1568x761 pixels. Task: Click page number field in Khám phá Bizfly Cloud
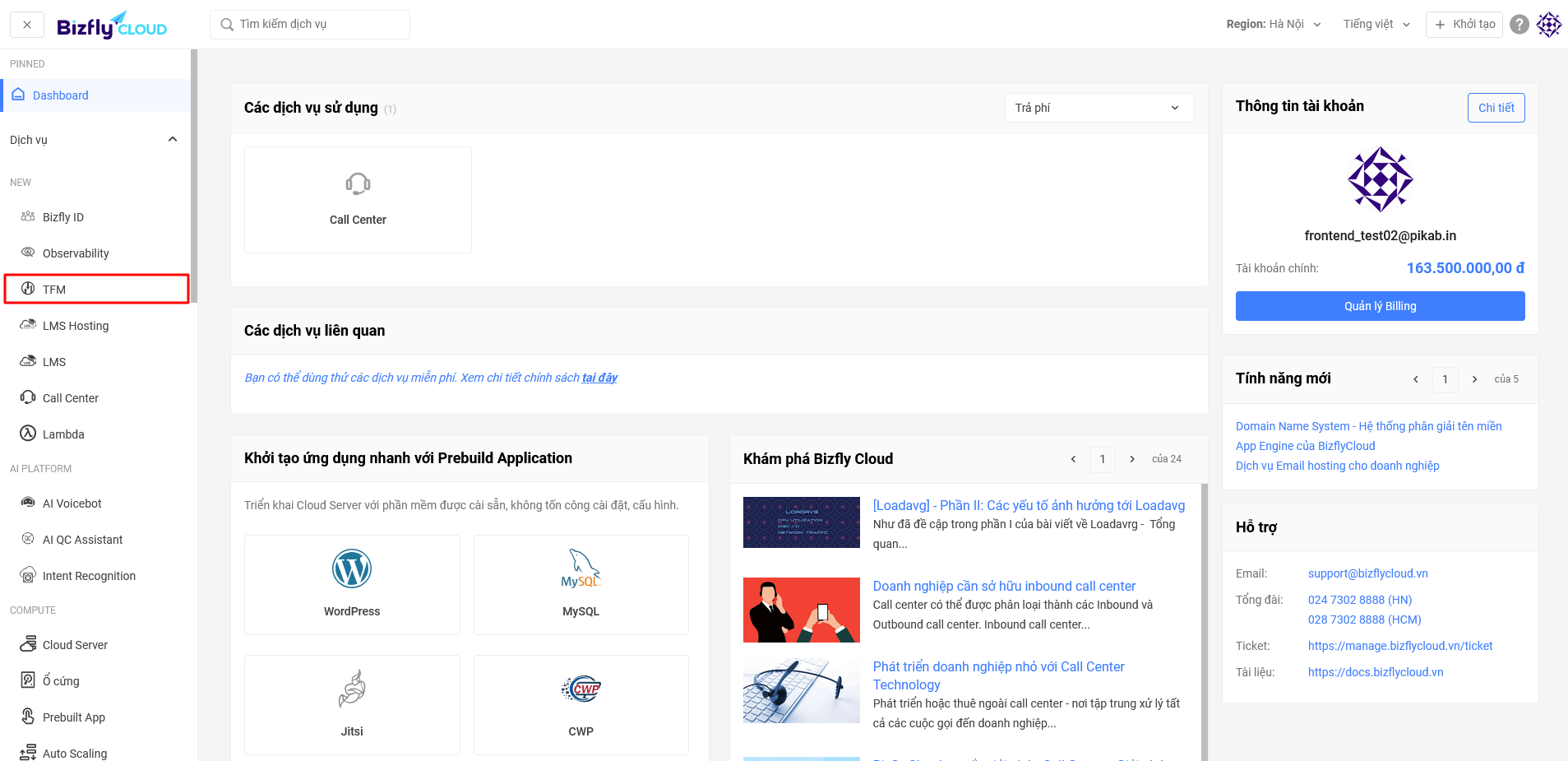click(1103, 459)
